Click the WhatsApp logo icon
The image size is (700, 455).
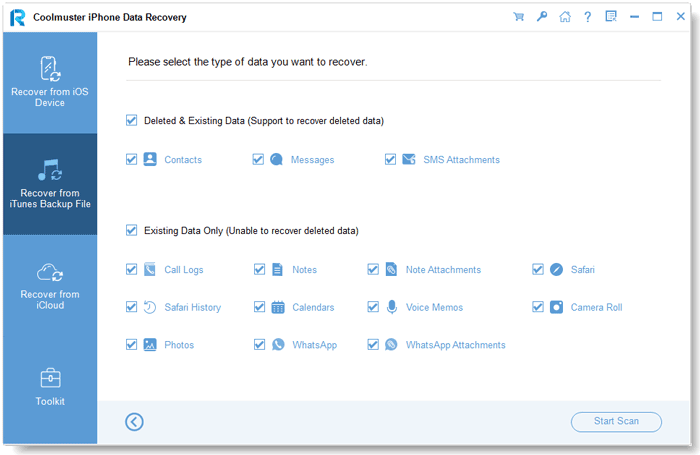278,345
